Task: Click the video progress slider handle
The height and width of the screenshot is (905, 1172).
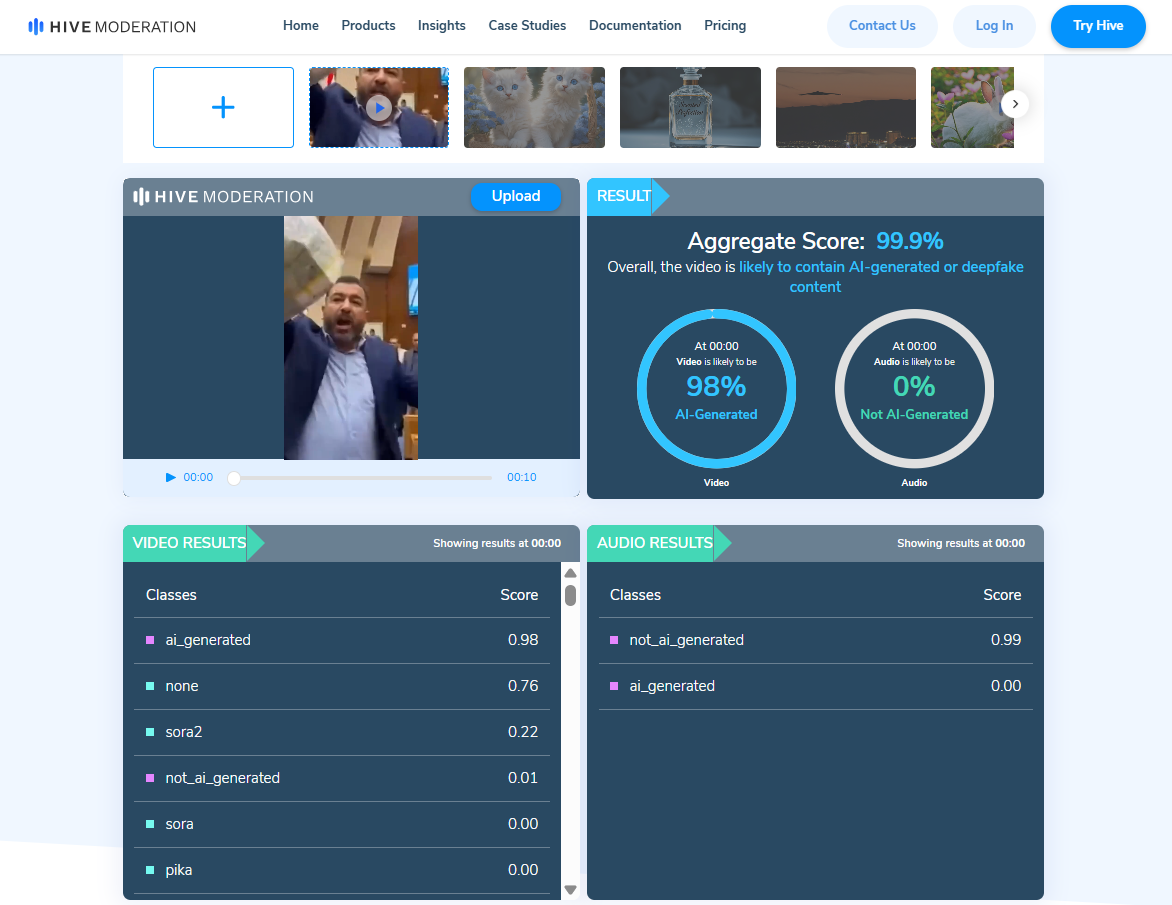Action: pyautogui.click(x=234, y=478)
